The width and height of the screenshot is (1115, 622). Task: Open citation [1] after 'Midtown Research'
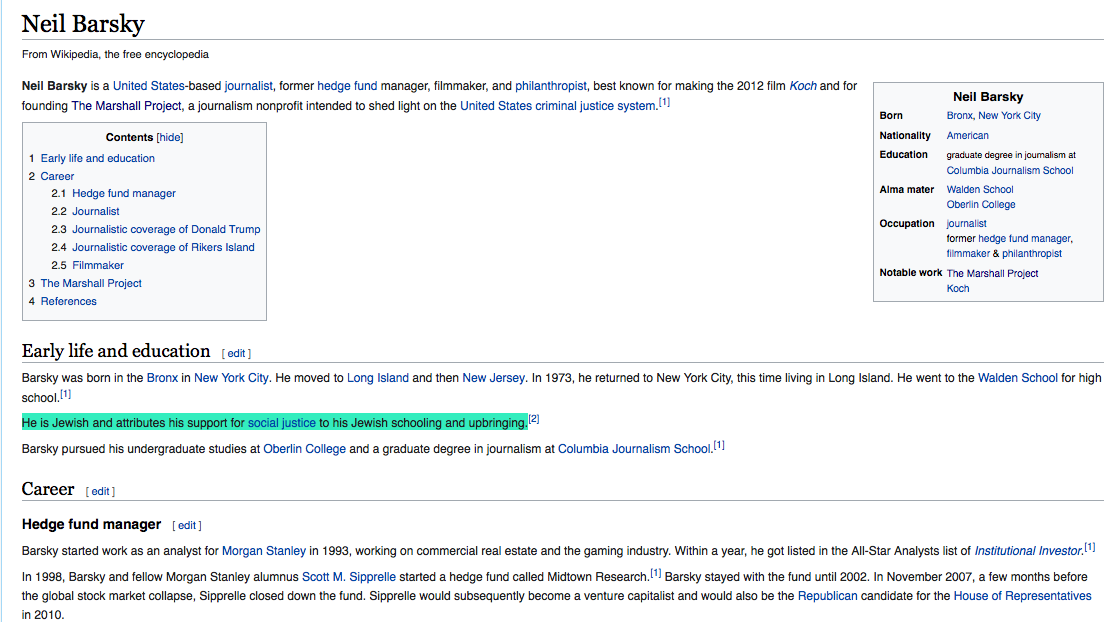656,573
